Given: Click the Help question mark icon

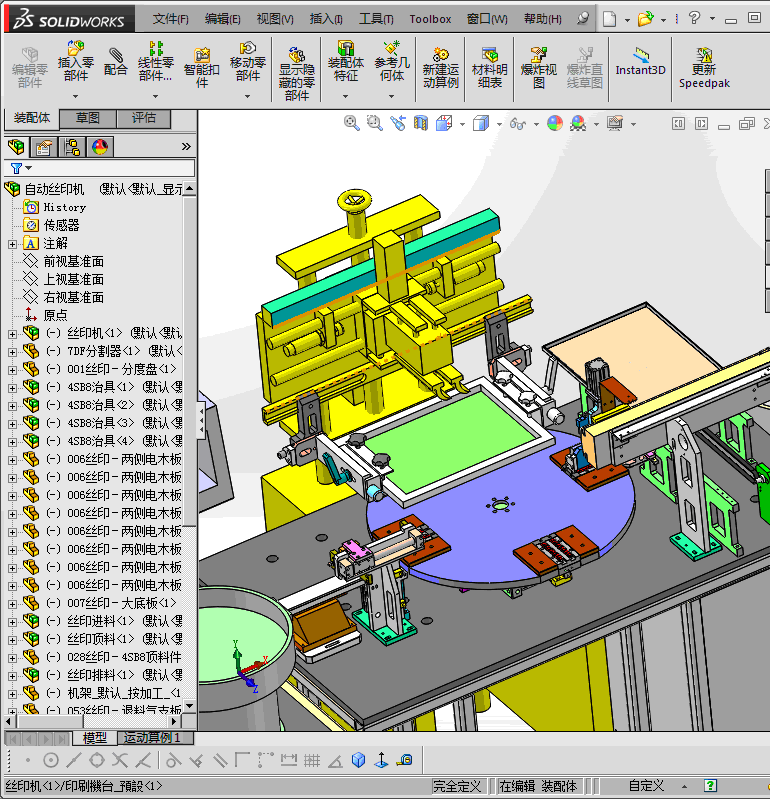Looking at the screenshot, I should pos(694,18).
